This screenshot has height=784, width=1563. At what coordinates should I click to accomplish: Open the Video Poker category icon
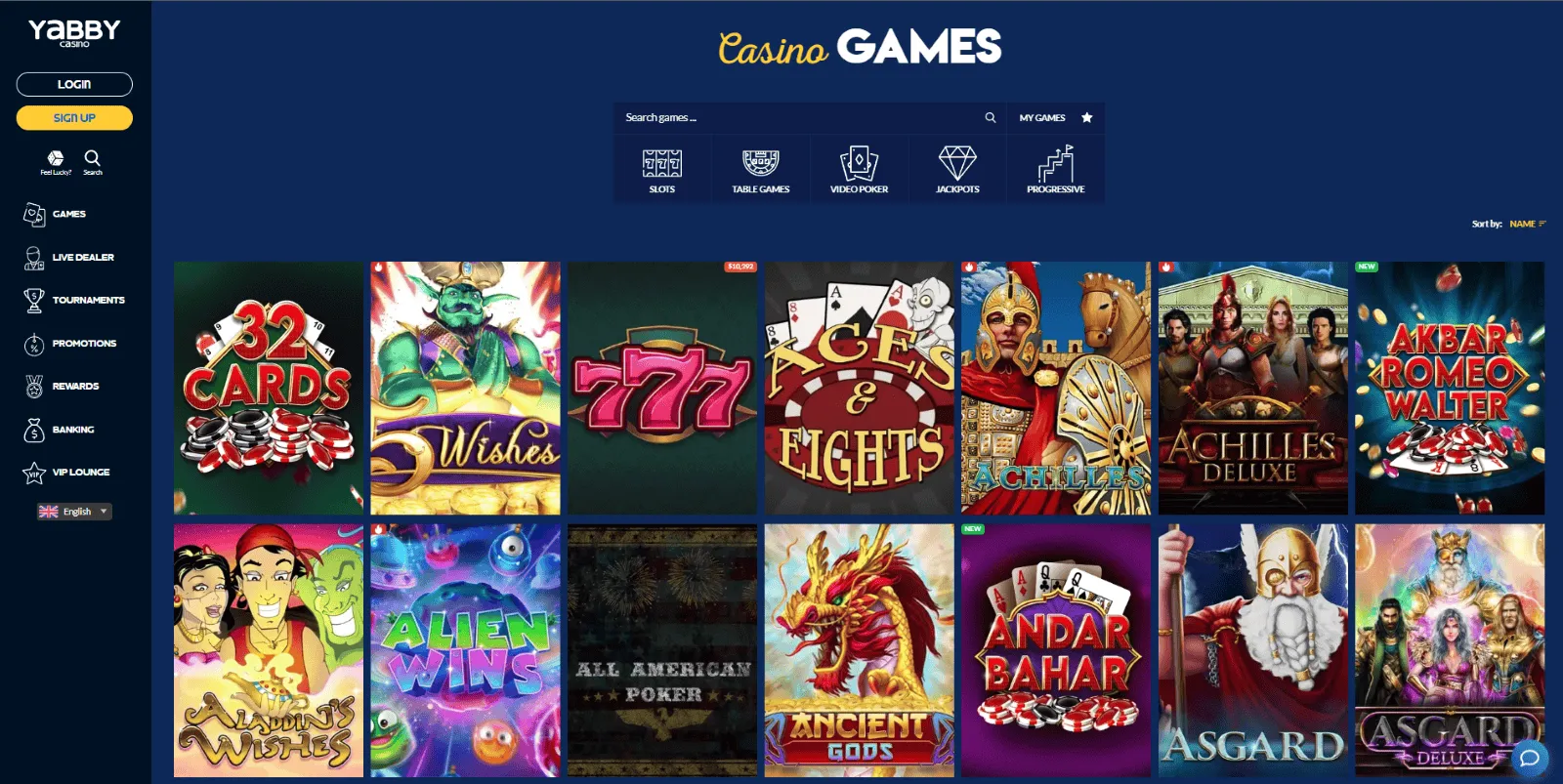[859, 163]
